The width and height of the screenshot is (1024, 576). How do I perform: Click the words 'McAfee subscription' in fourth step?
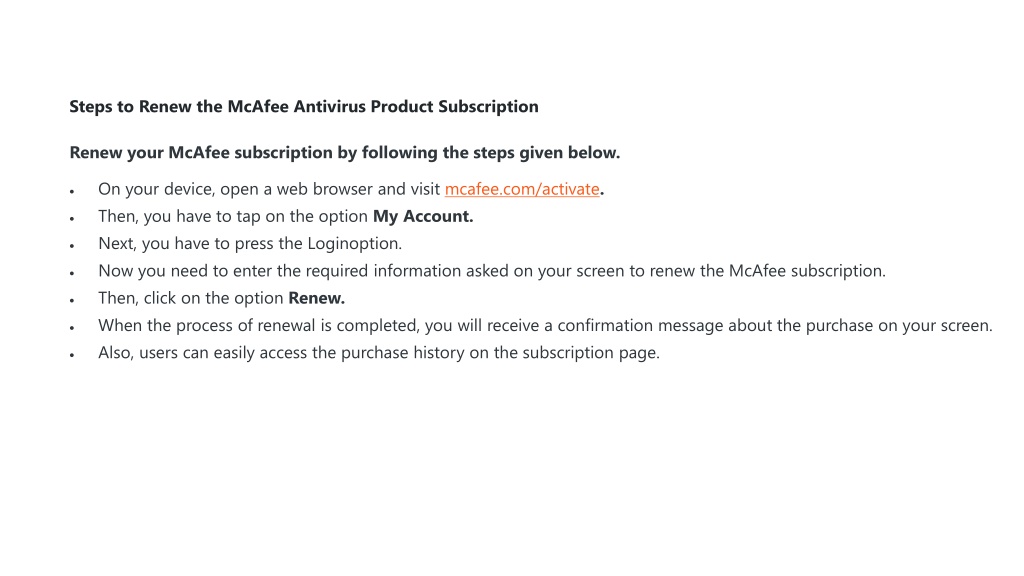click(x=807, y=271)
